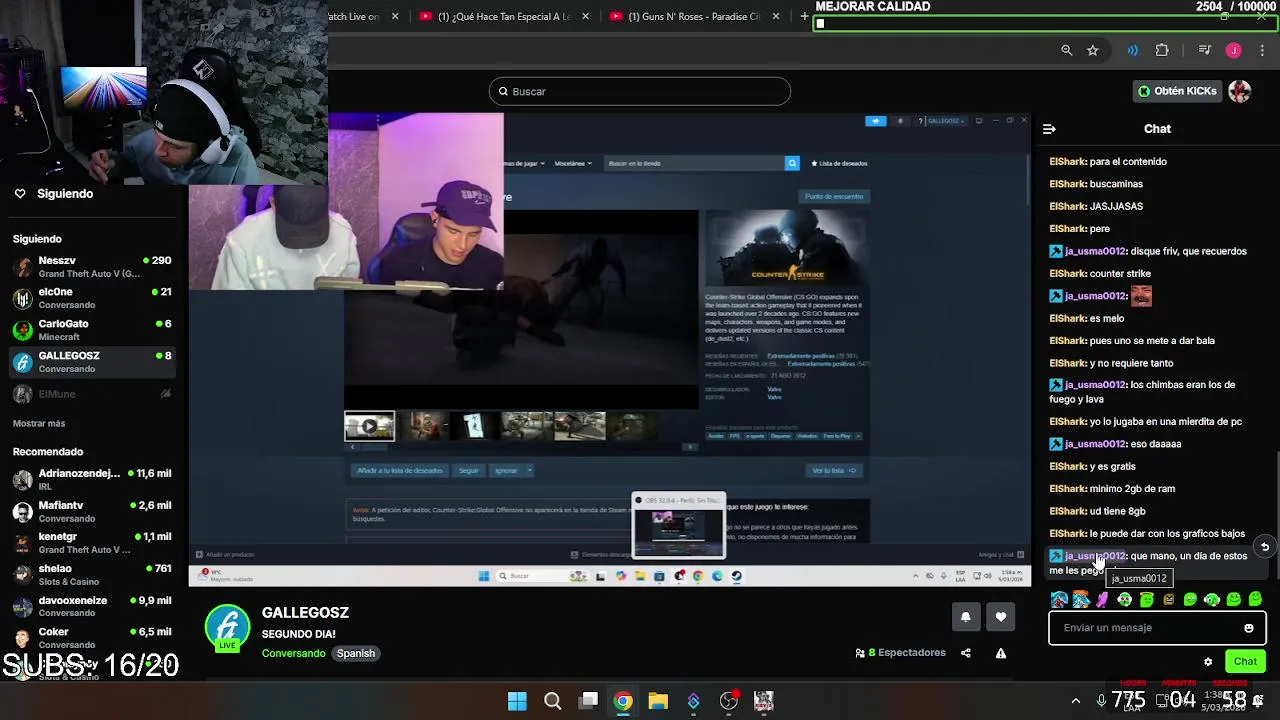
Task: Click Steam's Seguir button
Action: click(x=469, y=471)
